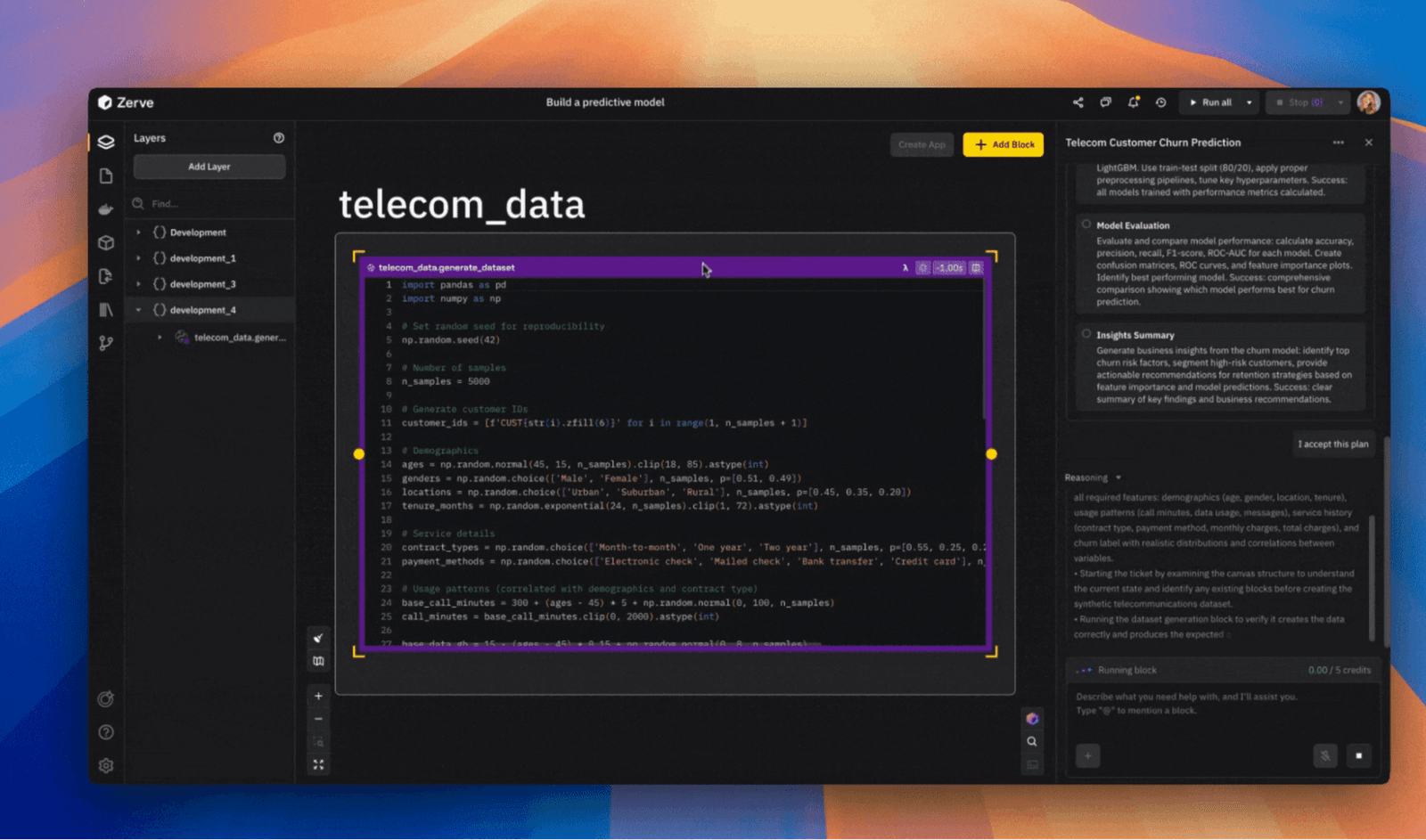Zoom in using the canvas plus icon
This screenshot has width=1426, height=840.
coord(318,696)
